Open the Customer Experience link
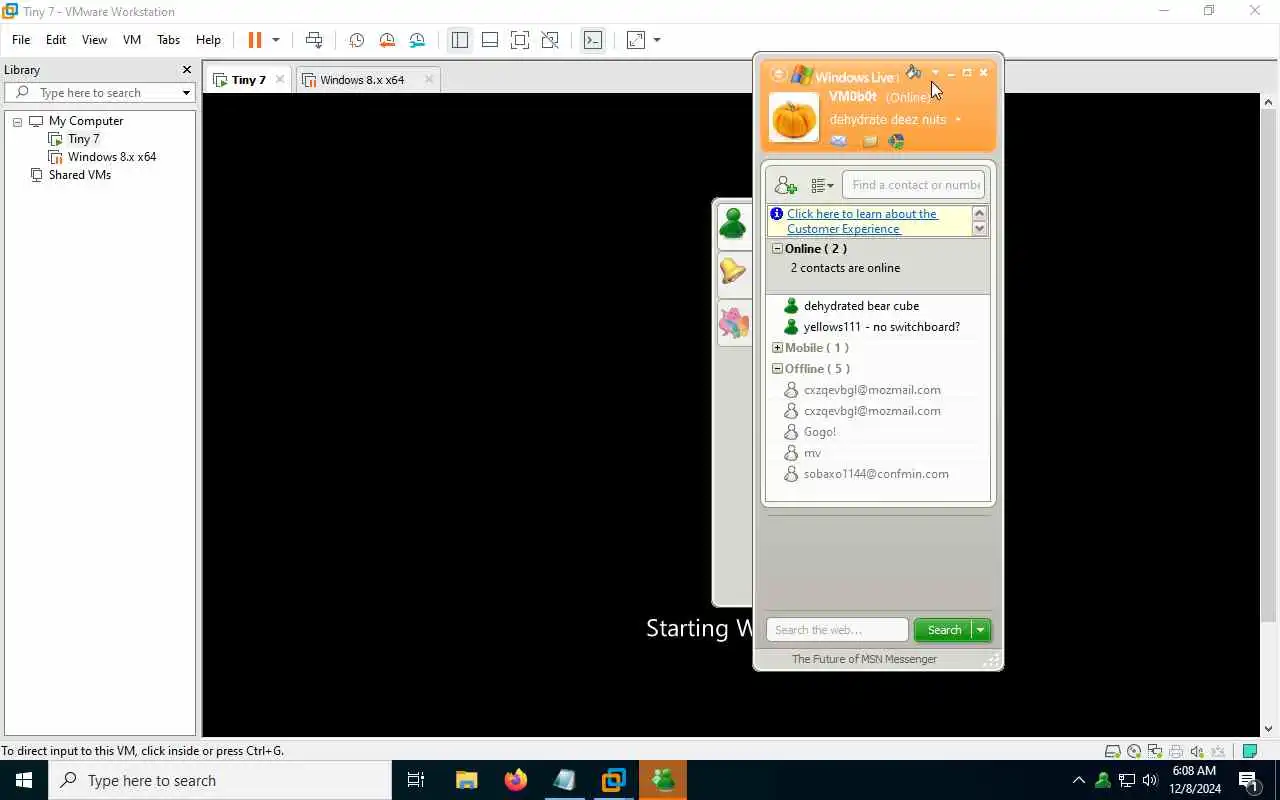Screen dimensions: 1280x800 pyautogui.click(x=862, y=221)
